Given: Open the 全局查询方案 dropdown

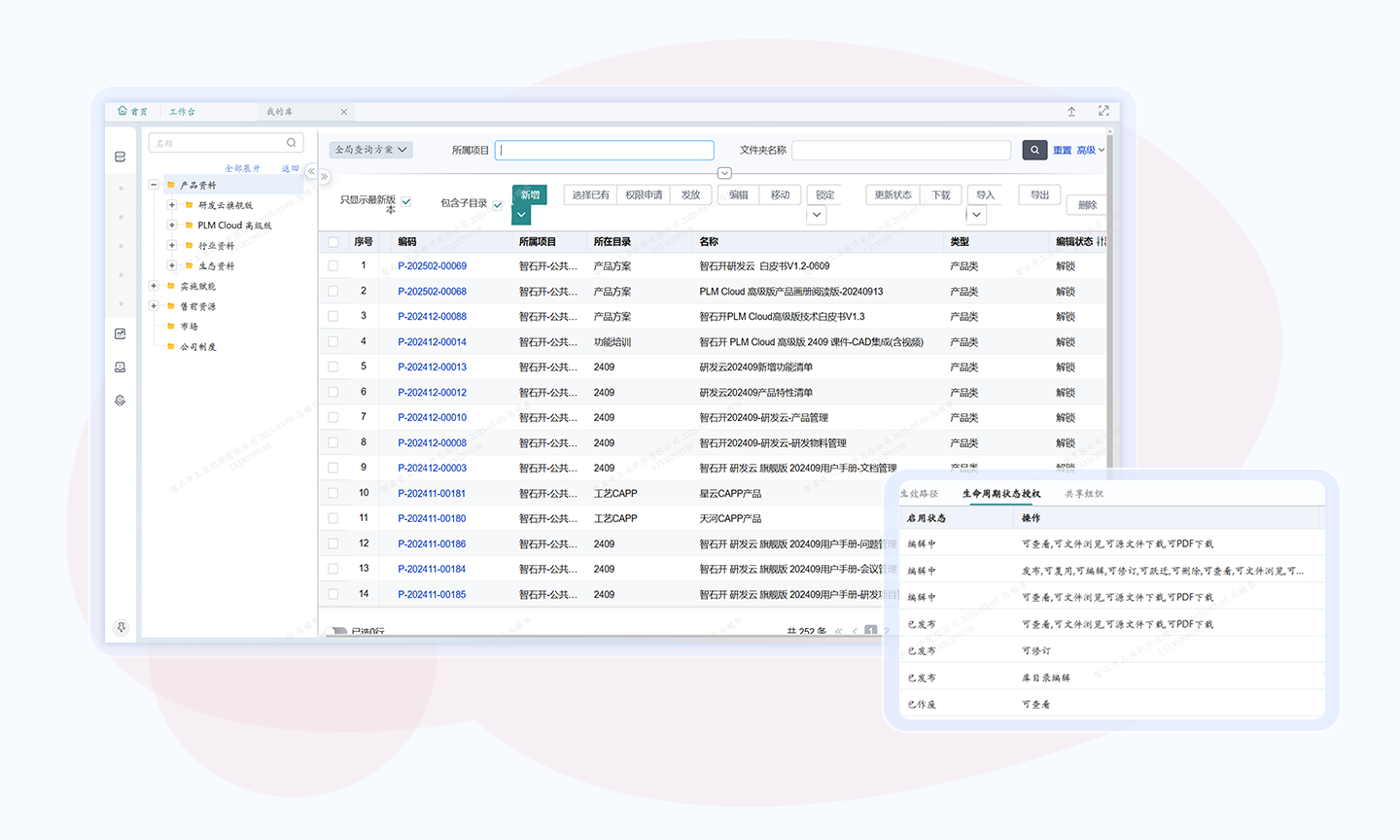Looking at the screenshot, I should pos(370,150).
